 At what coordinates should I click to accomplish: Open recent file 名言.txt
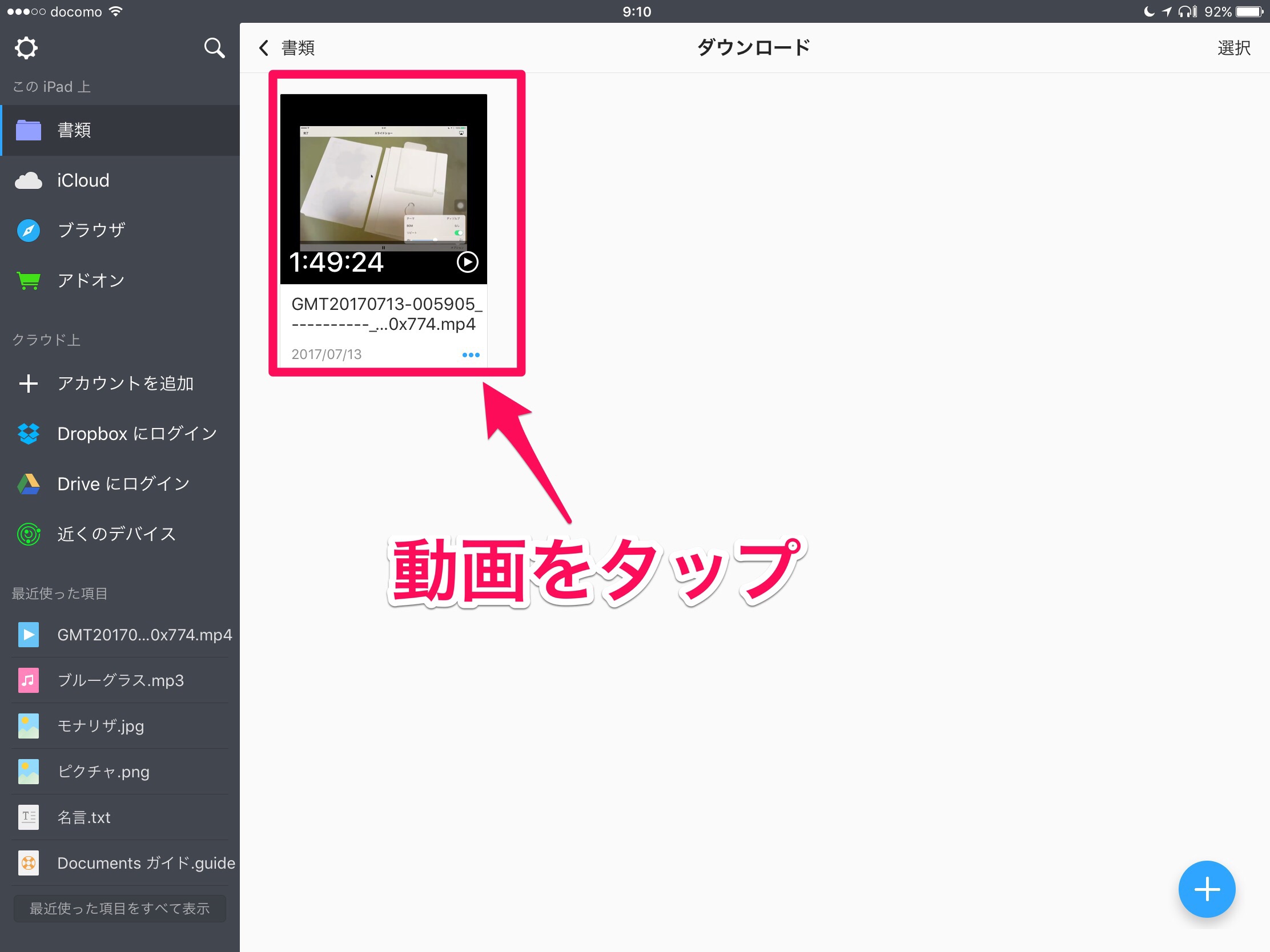tap(84, 817)
